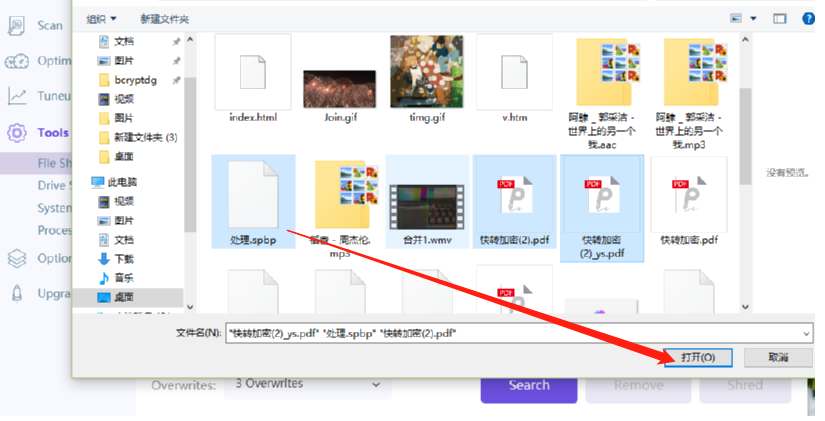825x421 pixels.
Task: Click navigation pane scroll up arrow
Action: click(190, 40)
